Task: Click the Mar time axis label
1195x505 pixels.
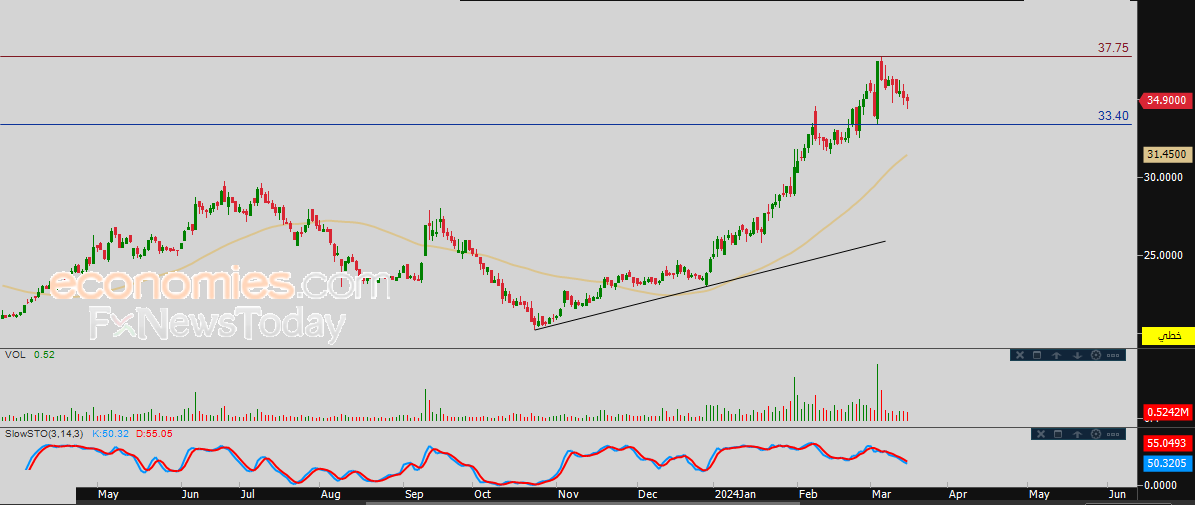Action: (x=883, y=494)
